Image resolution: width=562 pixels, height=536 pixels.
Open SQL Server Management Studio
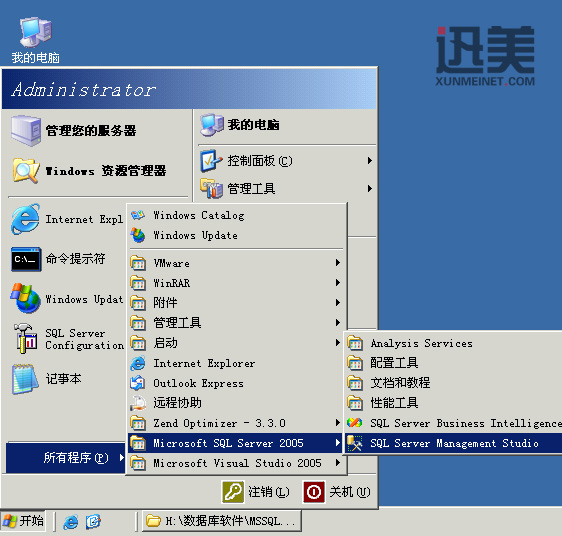point(453,443)
